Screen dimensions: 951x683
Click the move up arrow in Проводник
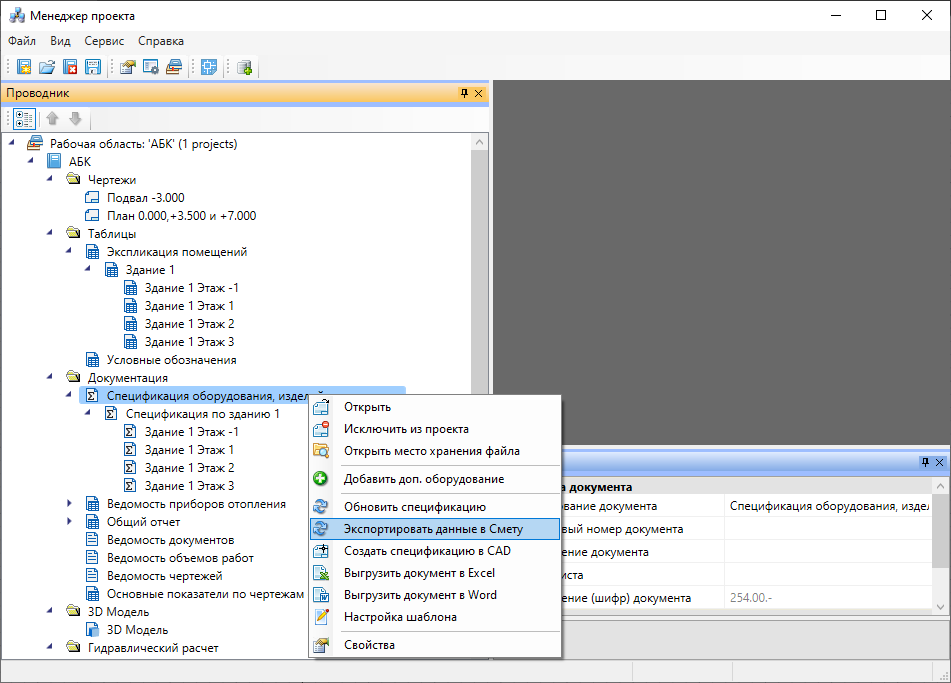click(x=53, y=118)
